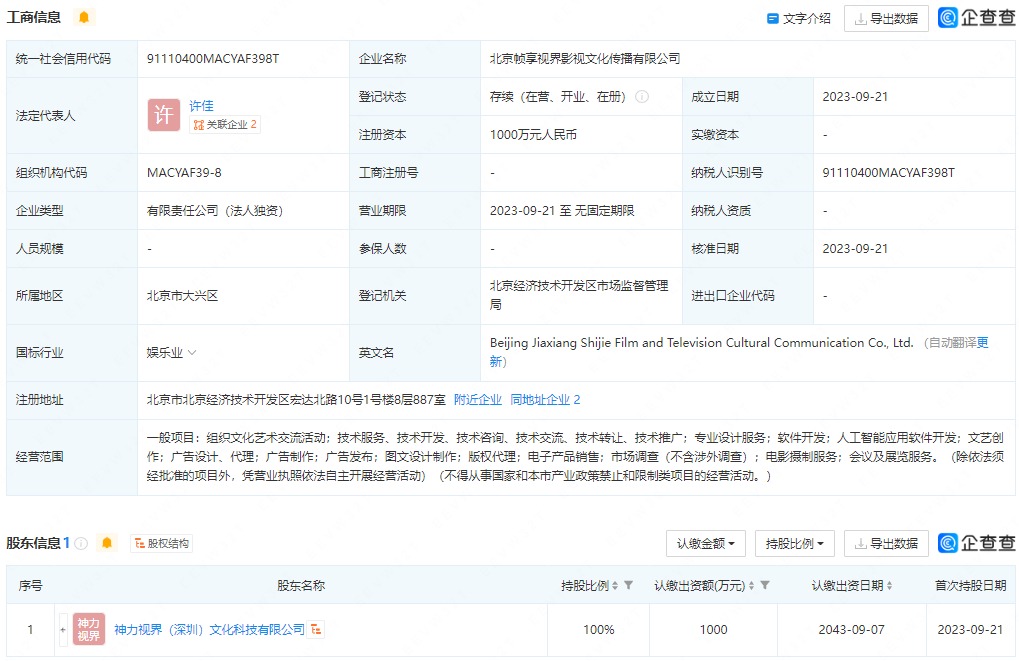Click the 企查查 logo beside 工商信息 header
The height and width of the screenshot is (661, 1019).
click(976, 18)
